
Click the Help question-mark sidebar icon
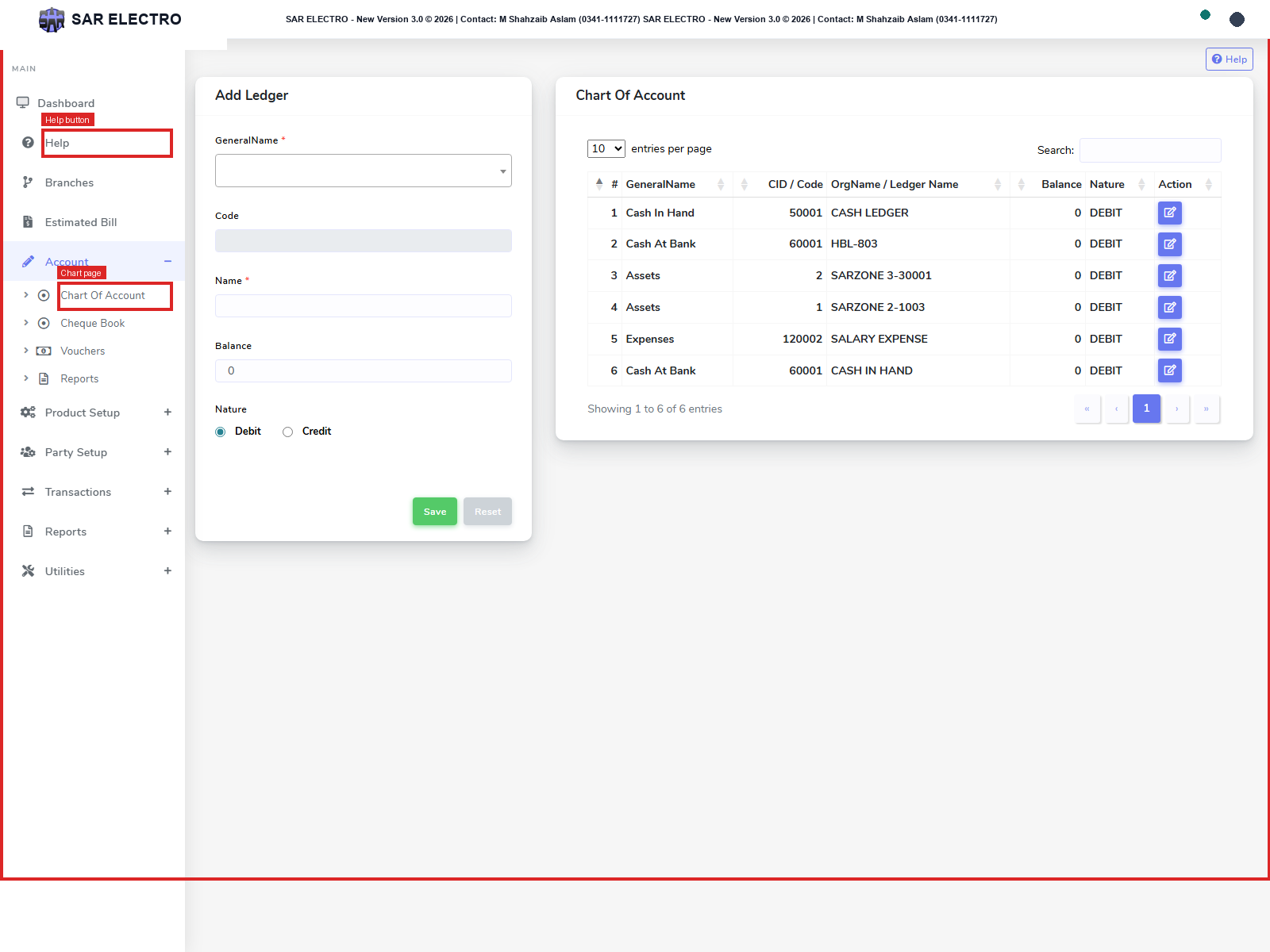point(28,142)
